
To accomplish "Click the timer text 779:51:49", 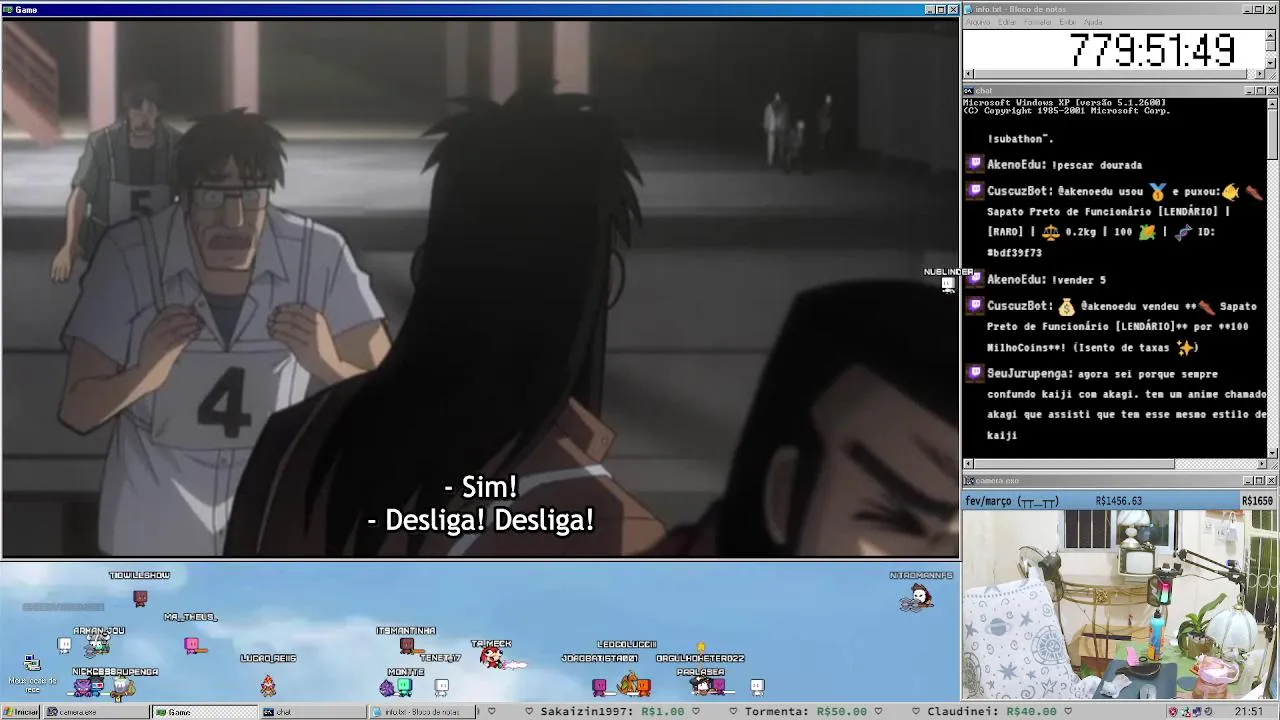I will click(1152, 50).
